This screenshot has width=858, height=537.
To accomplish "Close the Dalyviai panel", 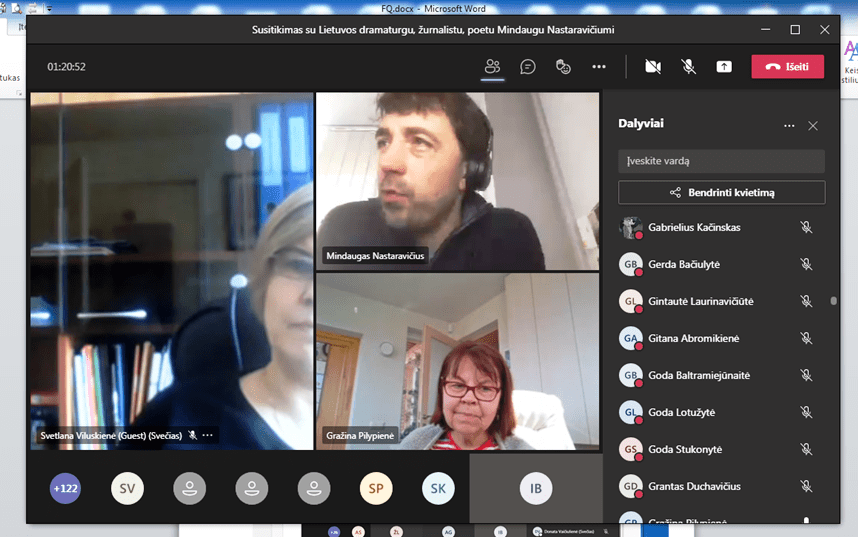I will coord(813,126).
